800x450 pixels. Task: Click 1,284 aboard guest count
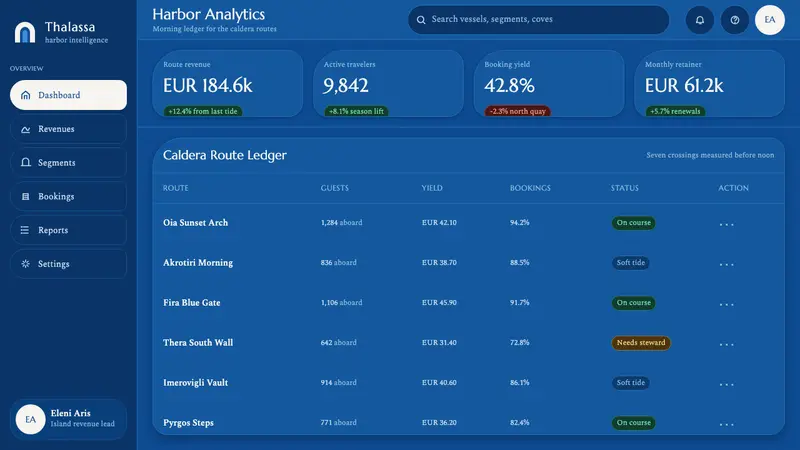(341, 223)
